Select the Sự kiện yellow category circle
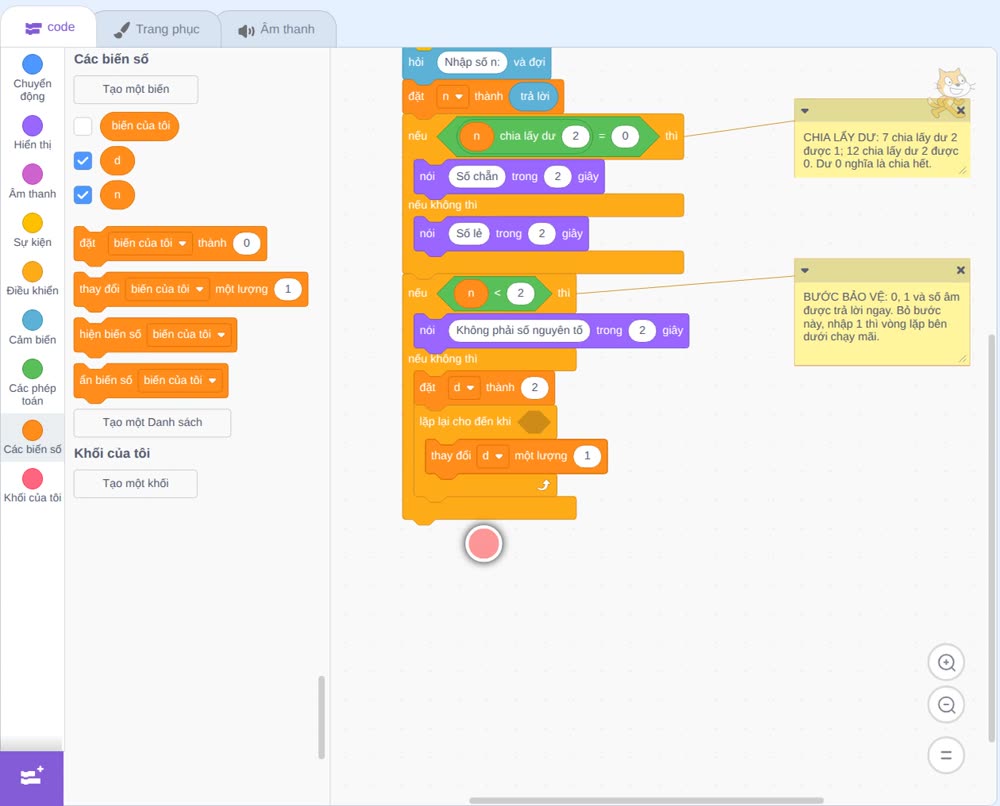The image size is (1000, 806). point(33,223)
